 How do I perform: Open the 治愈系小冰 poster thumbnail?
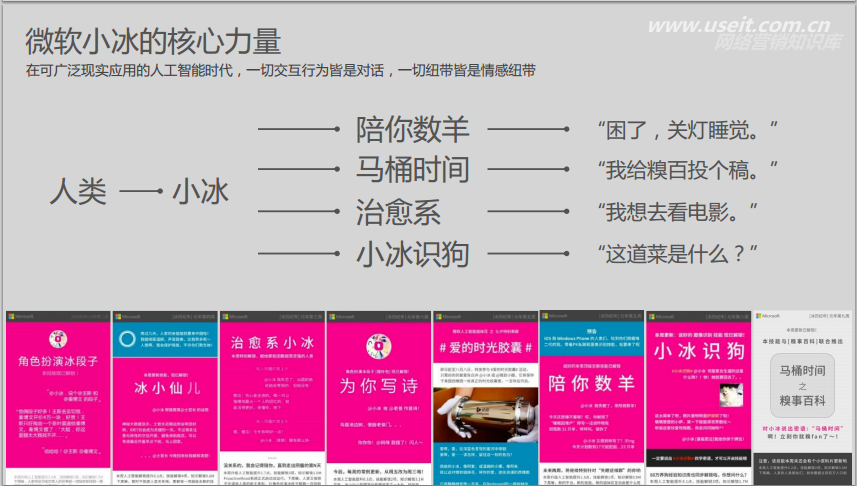(x=272, y=398)
